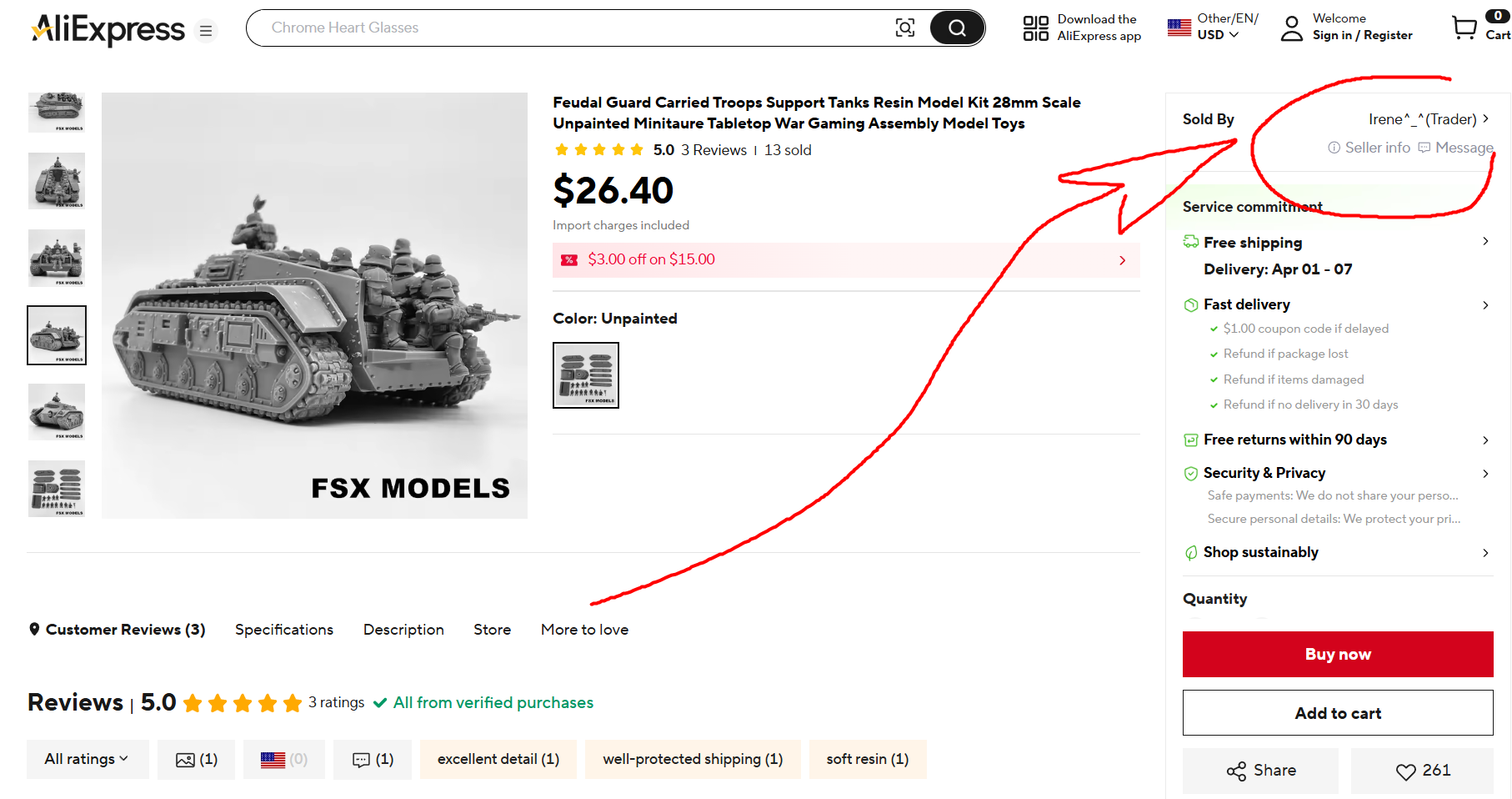Viewport: 1512px width, 799px height.
Task: Select the Unpainted color swatch
Action: tap(586, 375)
